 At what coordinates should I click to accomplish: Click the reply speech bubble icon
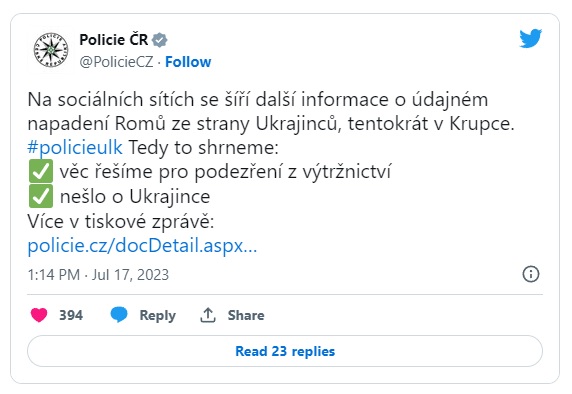pyautogui.click(x=119, y=314)
